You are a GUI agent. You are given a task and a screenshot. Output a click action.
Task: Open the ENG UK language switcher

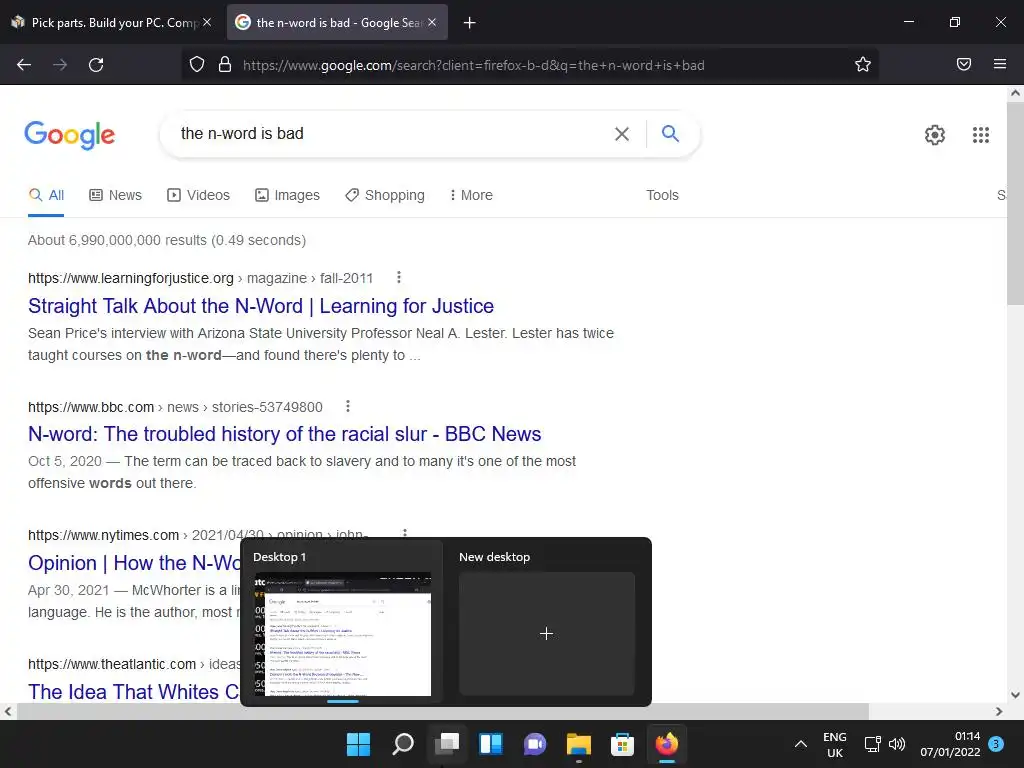pos(835,744)
